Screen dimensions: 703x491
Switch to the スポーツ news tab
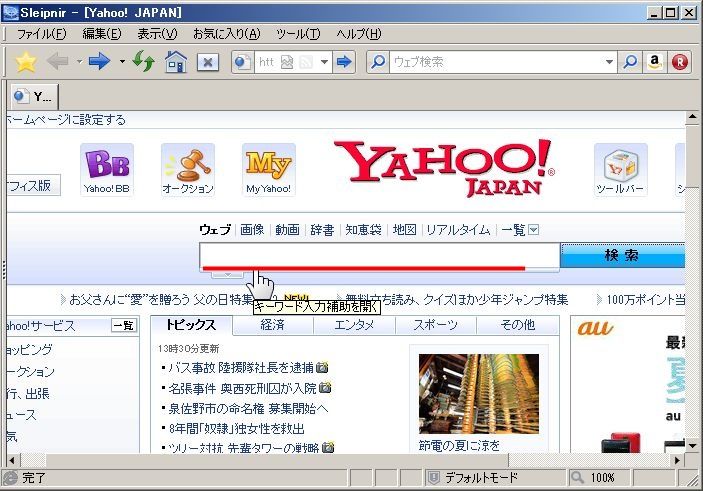[x=435, y=325]
